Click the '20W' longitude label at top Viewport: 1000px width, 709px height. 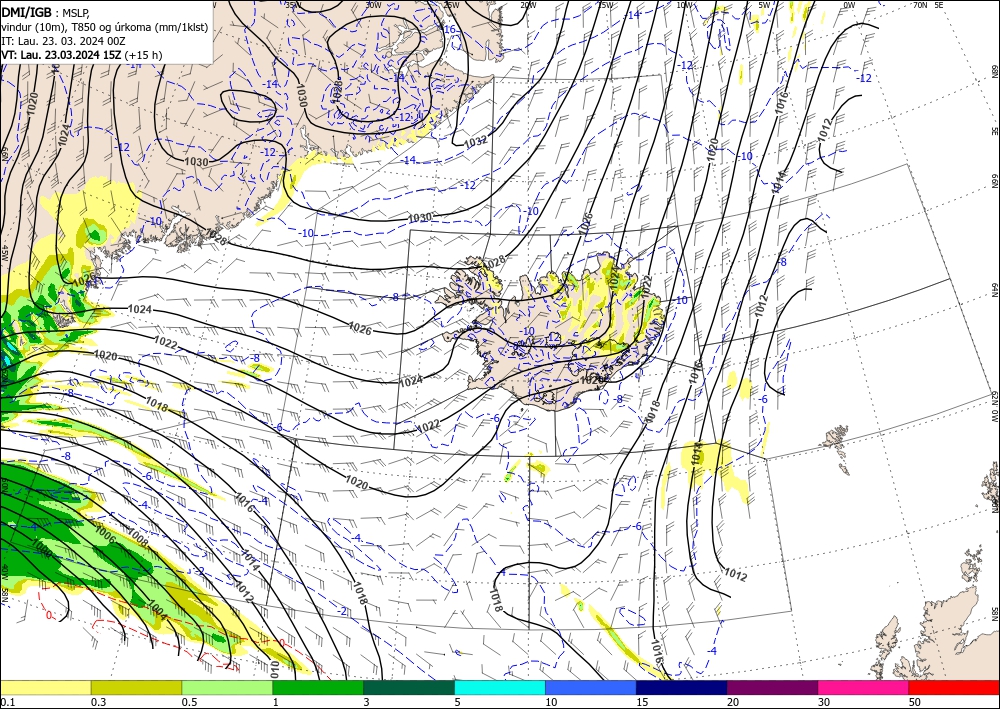point(528,5)
